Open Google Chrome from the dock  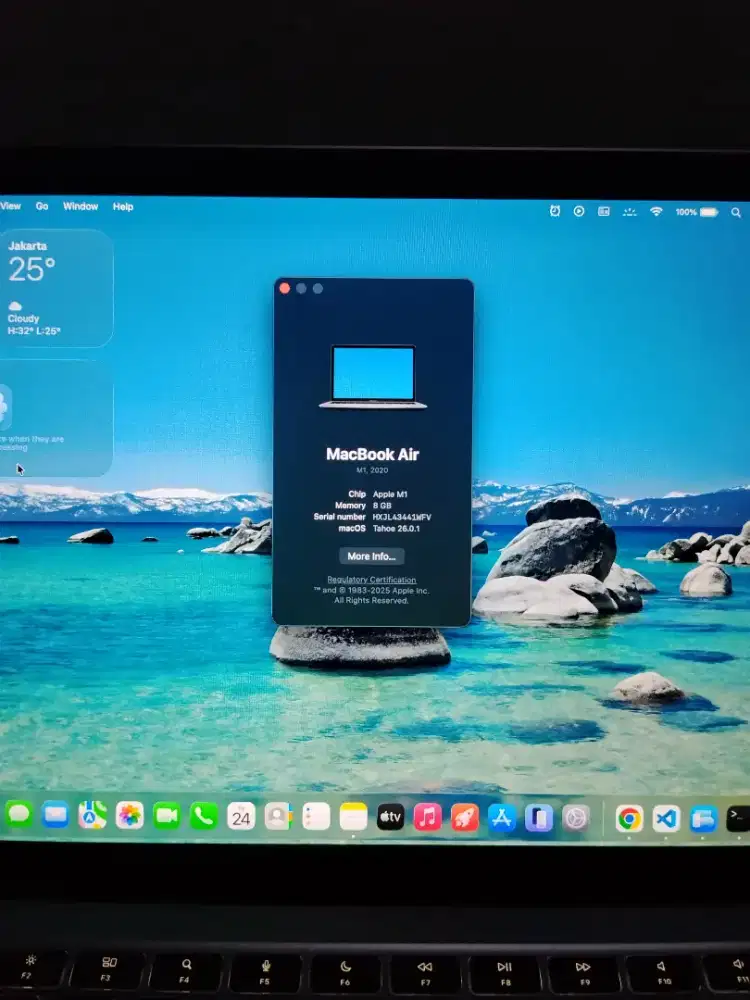click(x=629, y=818)
